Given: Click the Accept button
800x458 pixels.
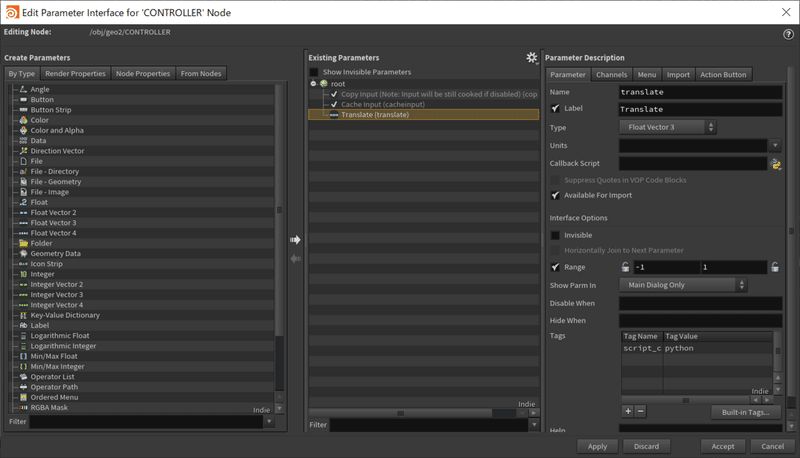Looking at the screenshot, I should click(x=723, y=446).
